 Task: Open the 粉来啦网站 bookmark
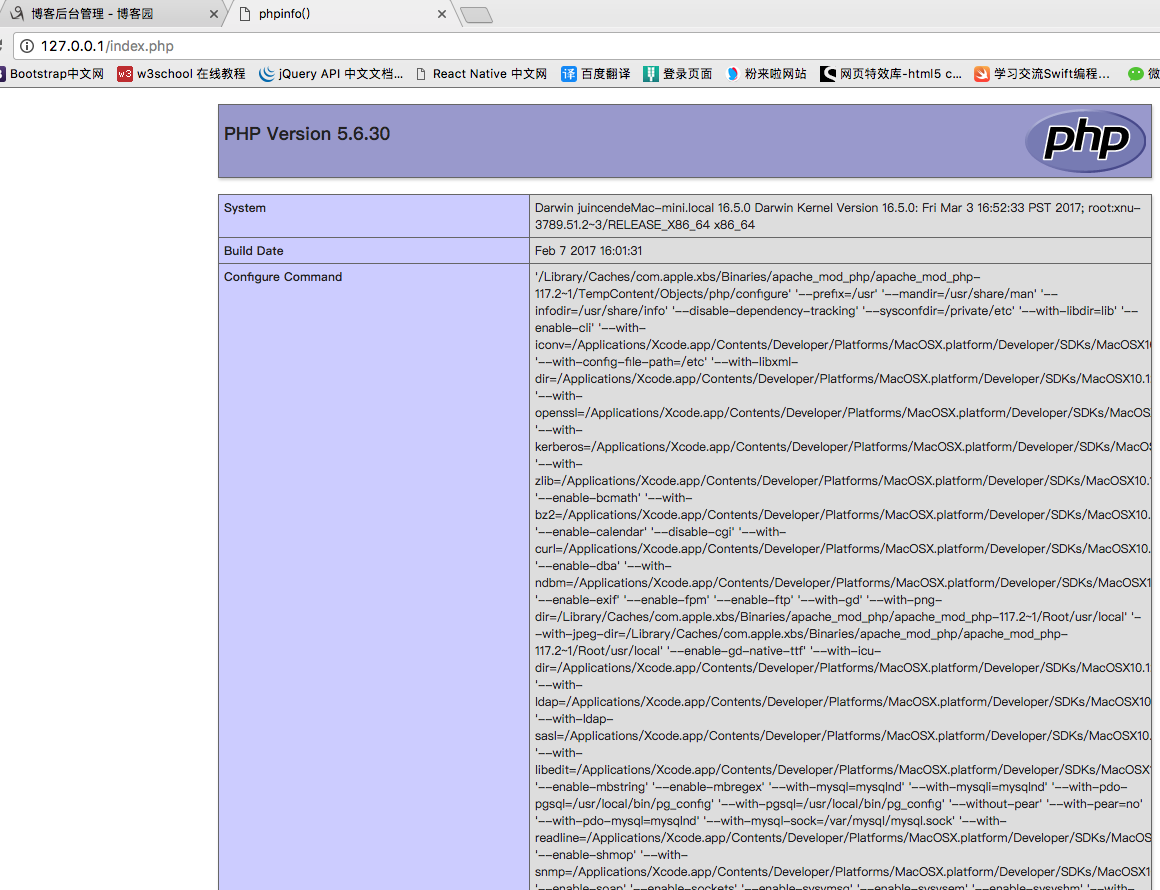pyautogui.click(x=766, y=74)
